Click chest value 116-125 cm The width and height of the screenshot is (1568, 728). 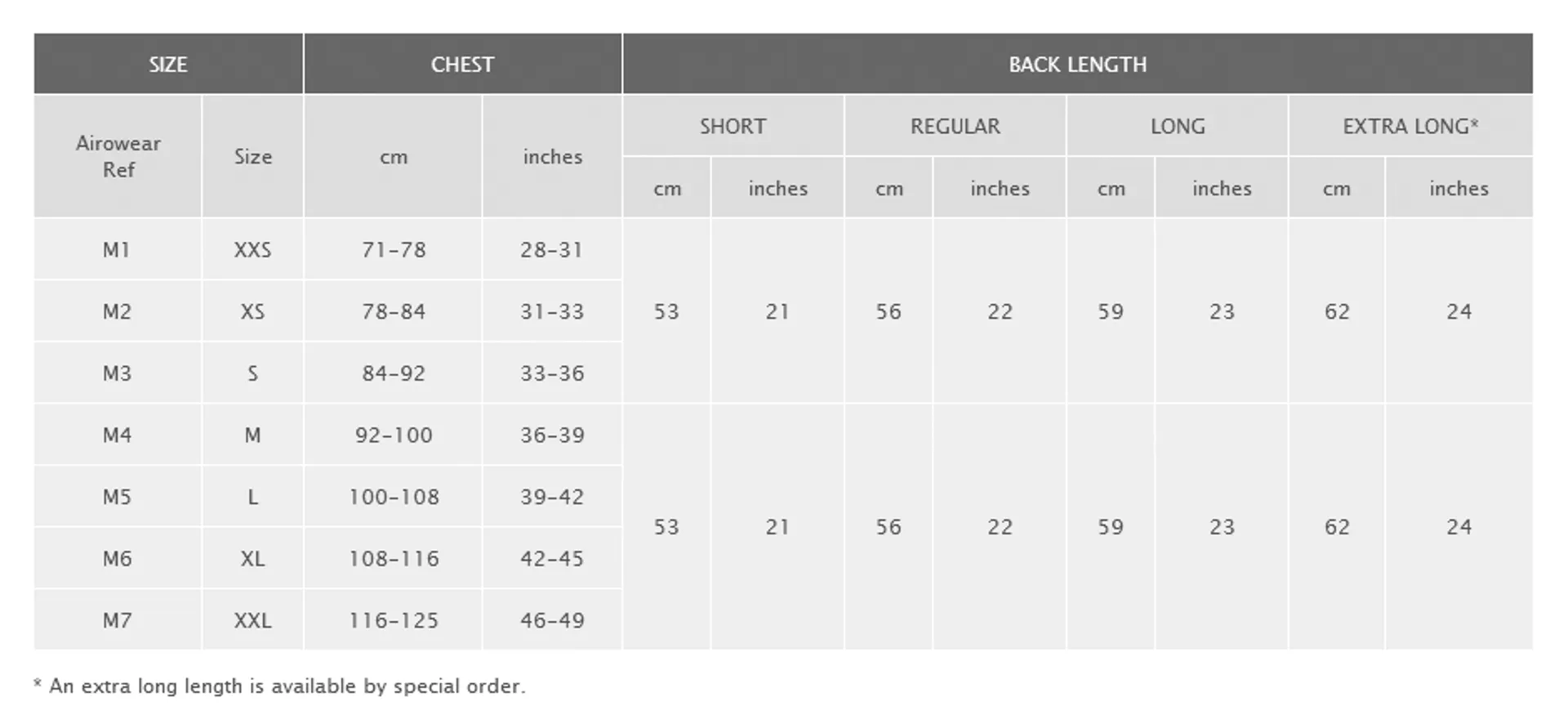(x=394, y=620)
